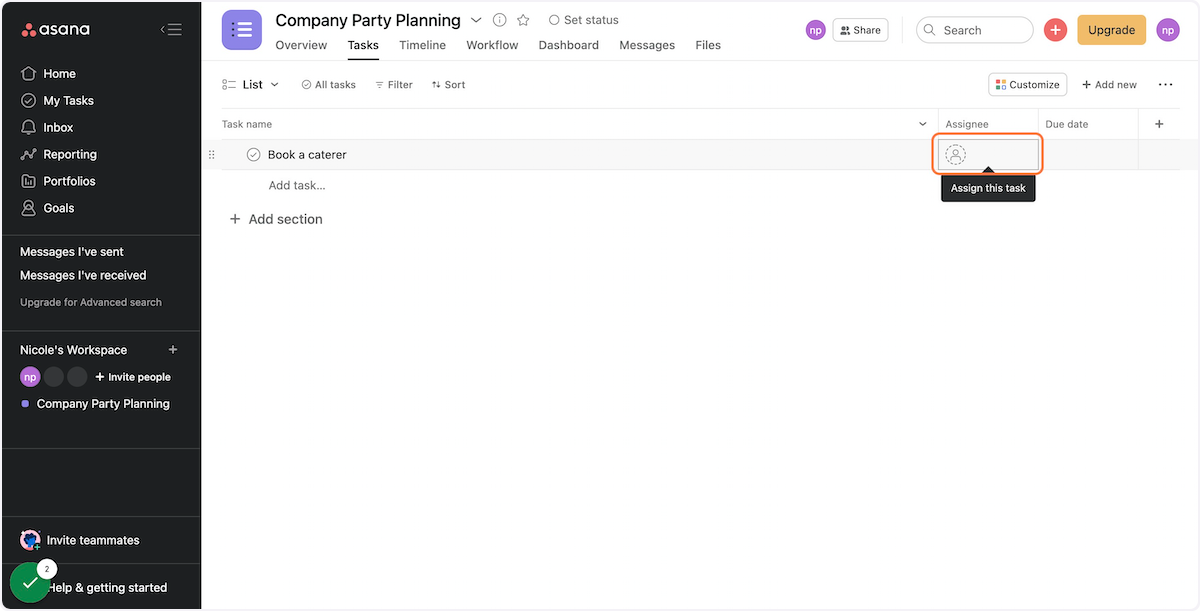This screenshot has width=1200, height=611.
Task: Open Portfolios in the sidebar
Action: 69,181
